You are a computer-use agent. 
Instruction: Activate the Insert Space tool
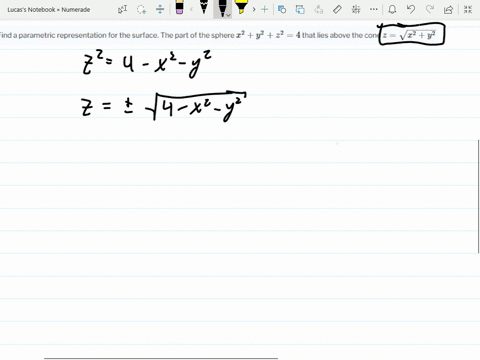tap(160, 9)
